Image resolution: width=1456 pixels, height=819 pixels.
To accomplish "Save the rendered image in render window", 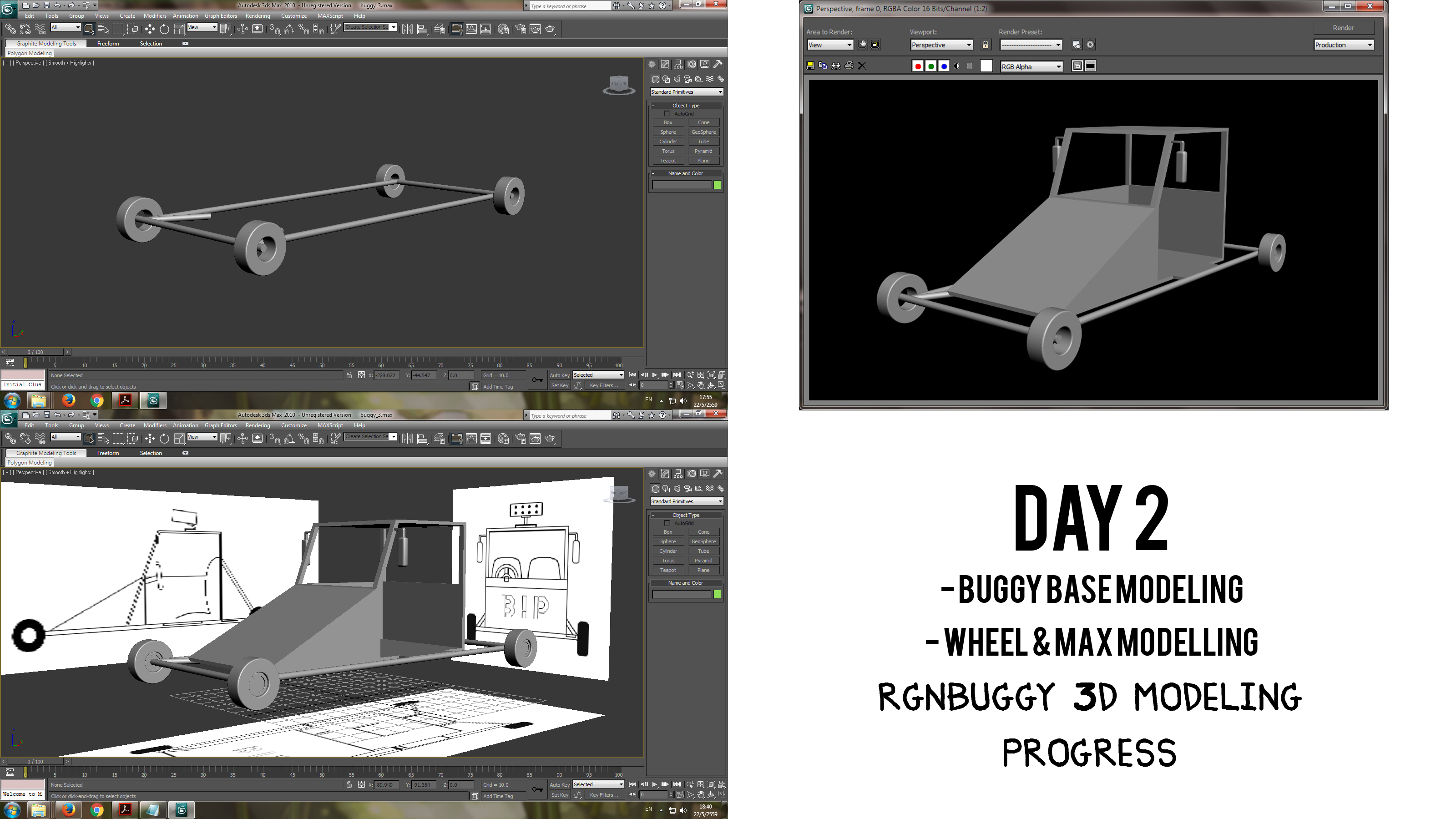I will click(810, 66).
